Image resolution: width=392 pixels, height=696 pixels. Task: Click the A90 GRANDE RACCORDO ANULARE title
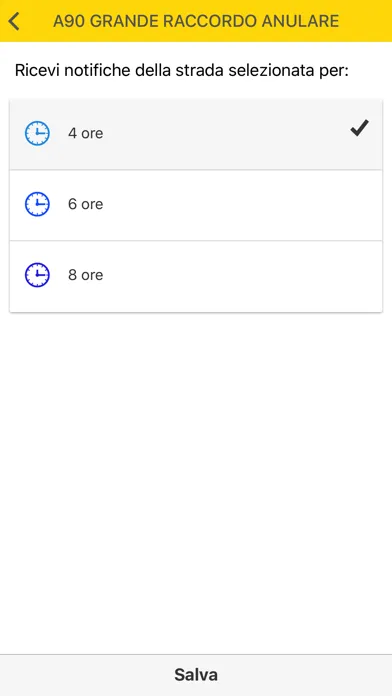196,21
